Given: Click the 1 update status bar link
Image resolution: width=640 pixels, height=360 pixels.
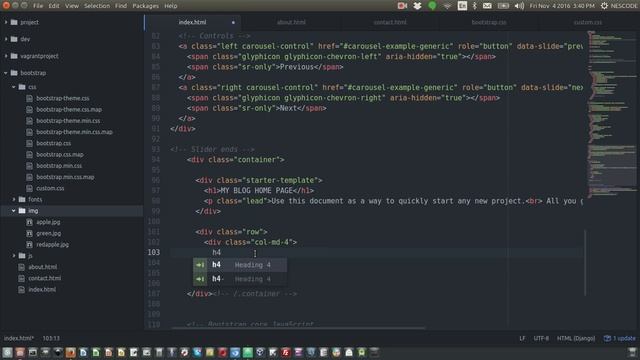Looking at the screenshot, I should (x=620, y=338).
